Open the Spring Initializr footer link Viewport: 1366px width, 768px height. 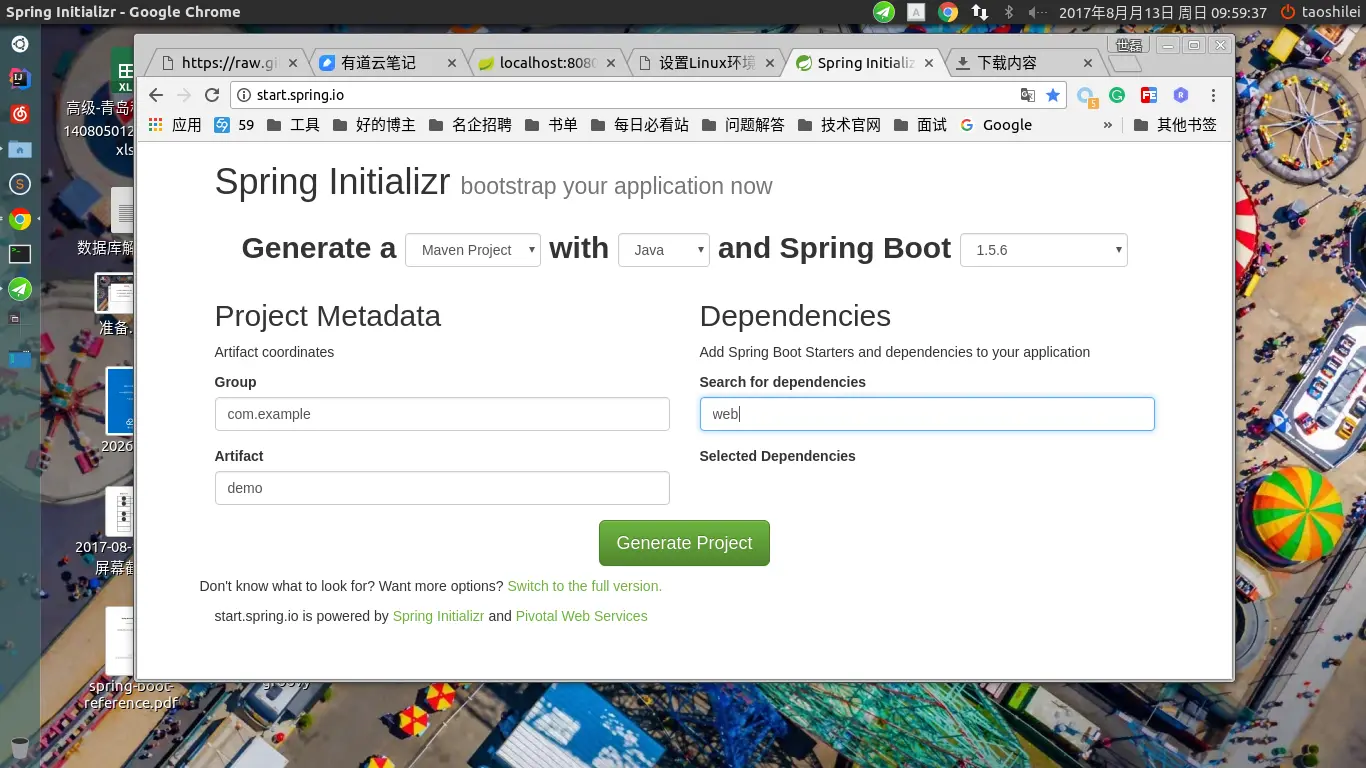click(x=438, y=616)
